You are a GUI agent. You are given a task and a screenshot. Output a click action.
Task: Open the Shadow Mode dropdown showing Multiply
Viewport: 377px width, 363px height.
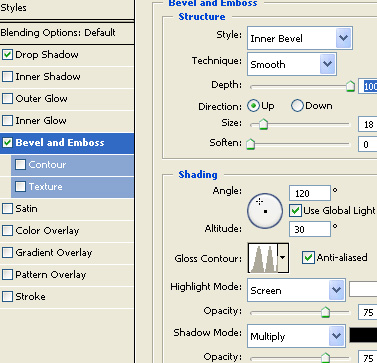[296, 336]
